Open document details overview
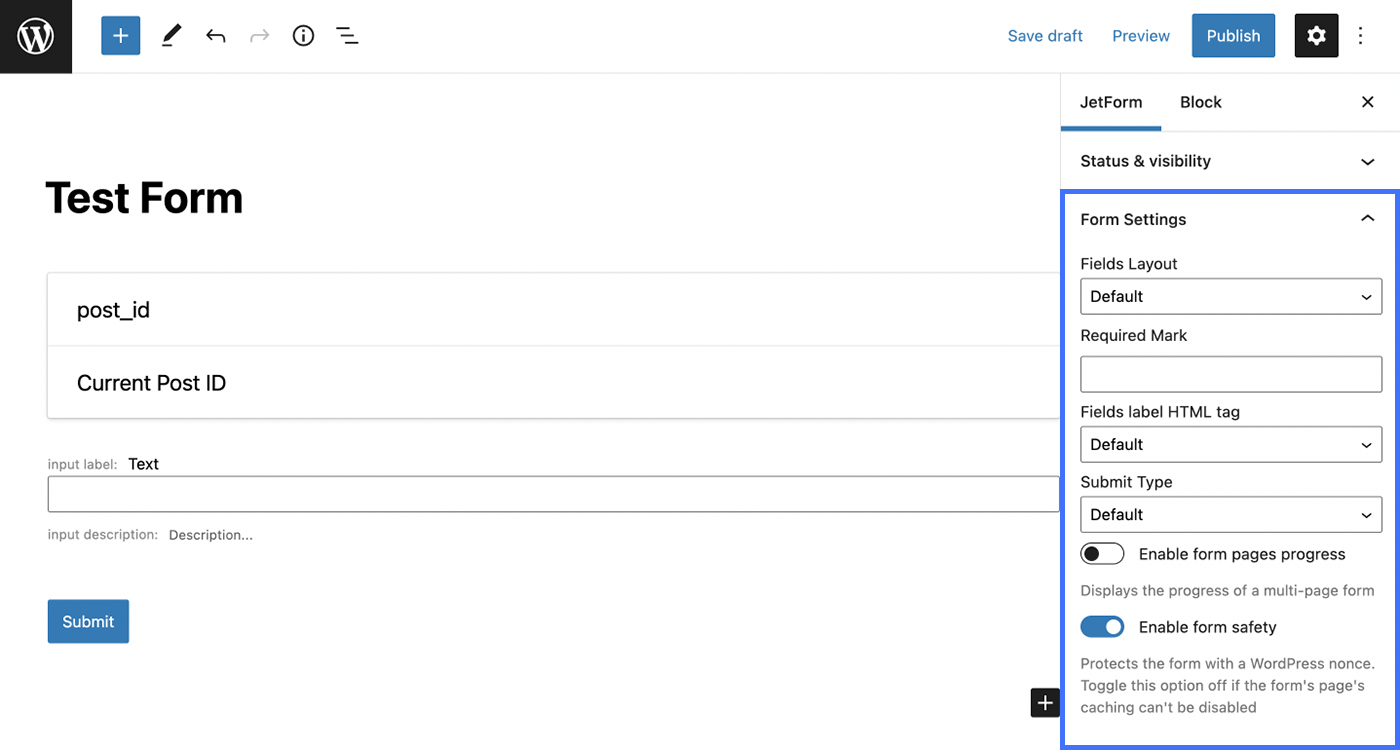Image resolution: width=1400 pixels, height=750 pixels. click(303, 35)
